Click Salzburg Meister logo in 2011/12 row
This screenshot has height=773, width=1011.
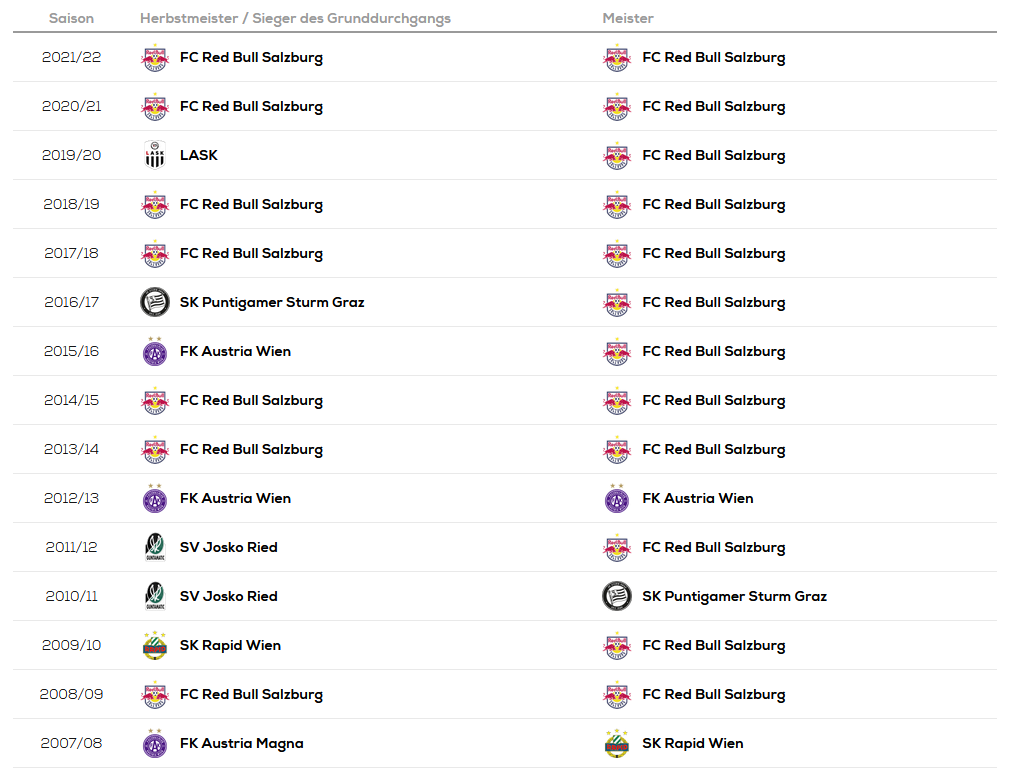[617, 547]
